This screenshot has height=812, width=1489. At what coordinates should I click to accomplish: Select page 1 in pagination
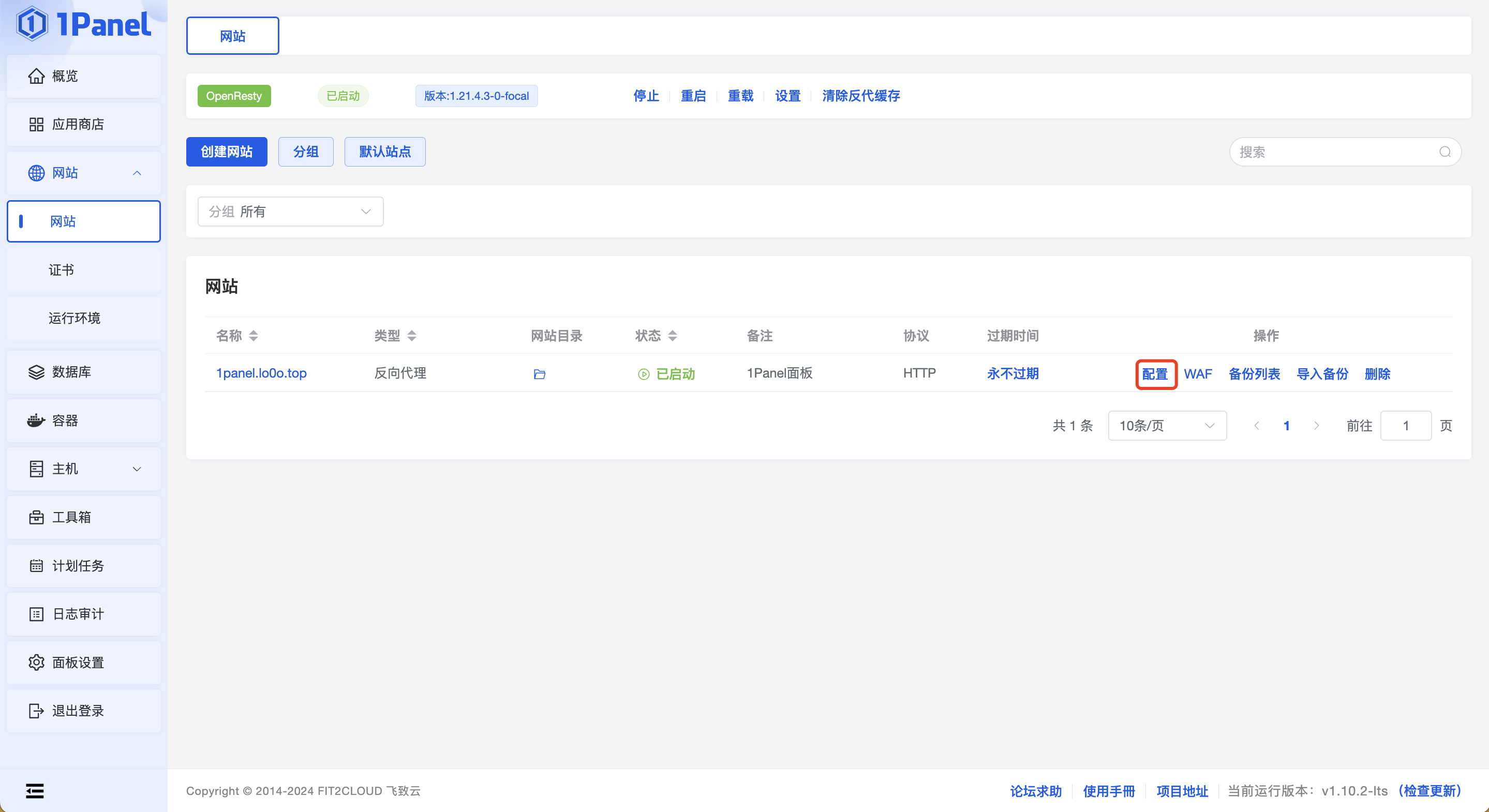1287,425
